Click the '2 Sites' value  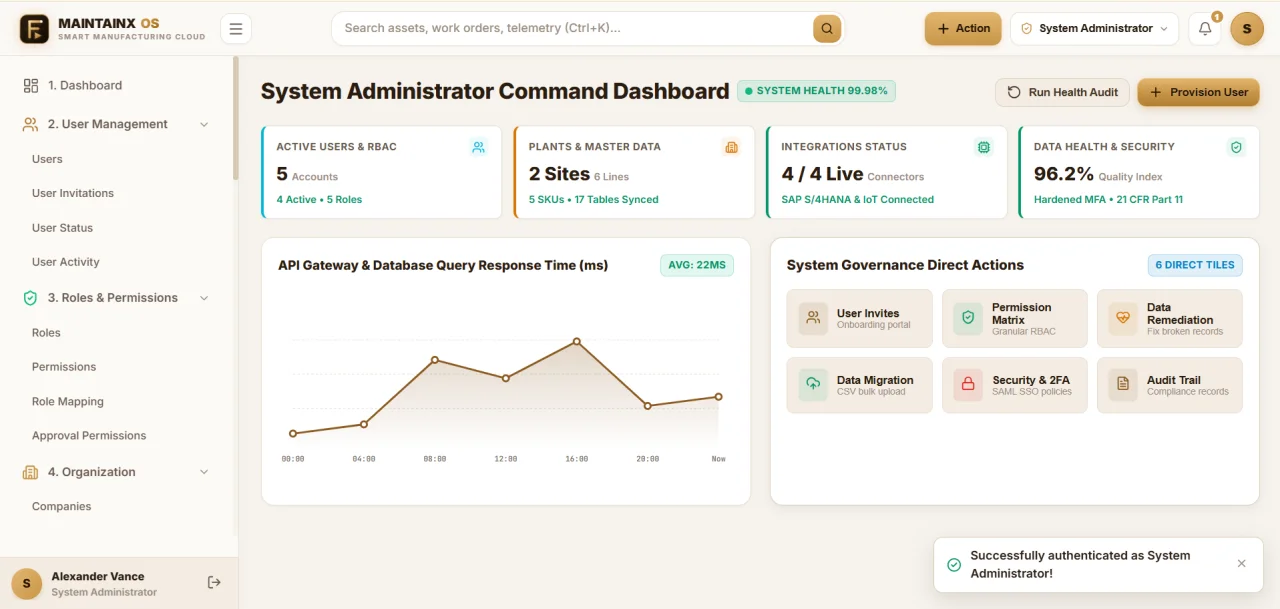pos(559,174)
